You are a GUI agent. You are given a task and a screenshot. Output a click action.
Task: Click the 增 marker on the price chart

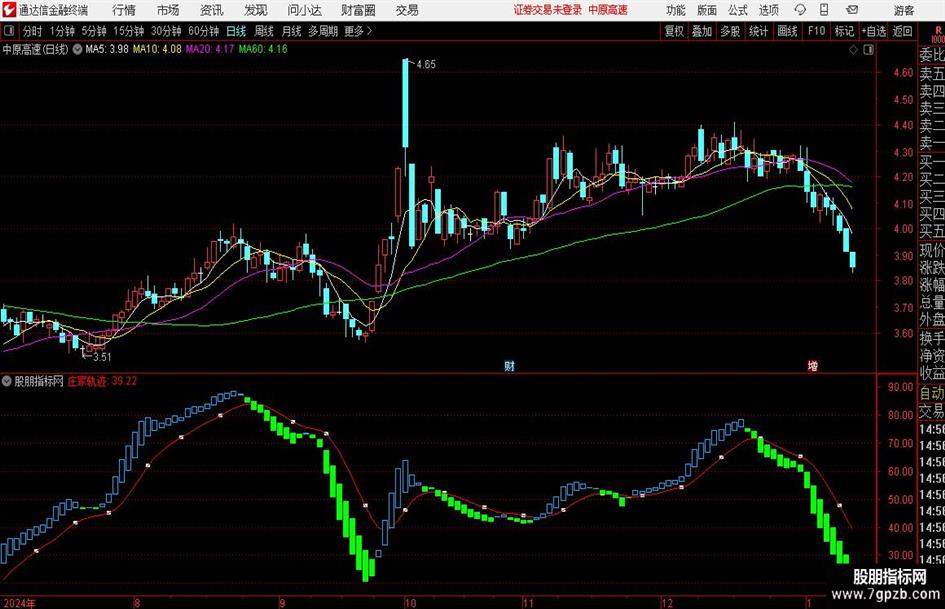812,365
